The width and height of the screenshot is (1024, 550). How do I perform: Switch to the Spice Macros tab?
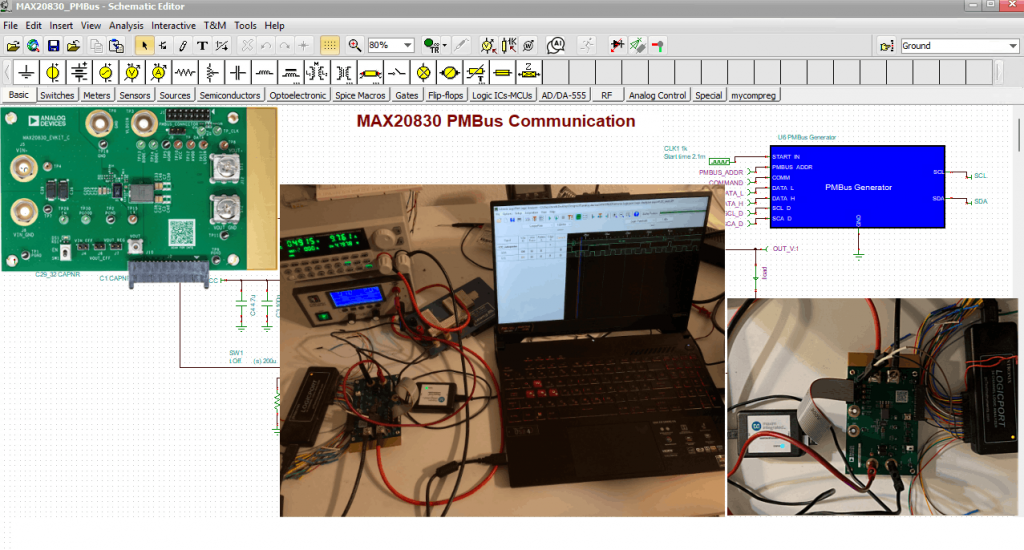coord(359,96)
